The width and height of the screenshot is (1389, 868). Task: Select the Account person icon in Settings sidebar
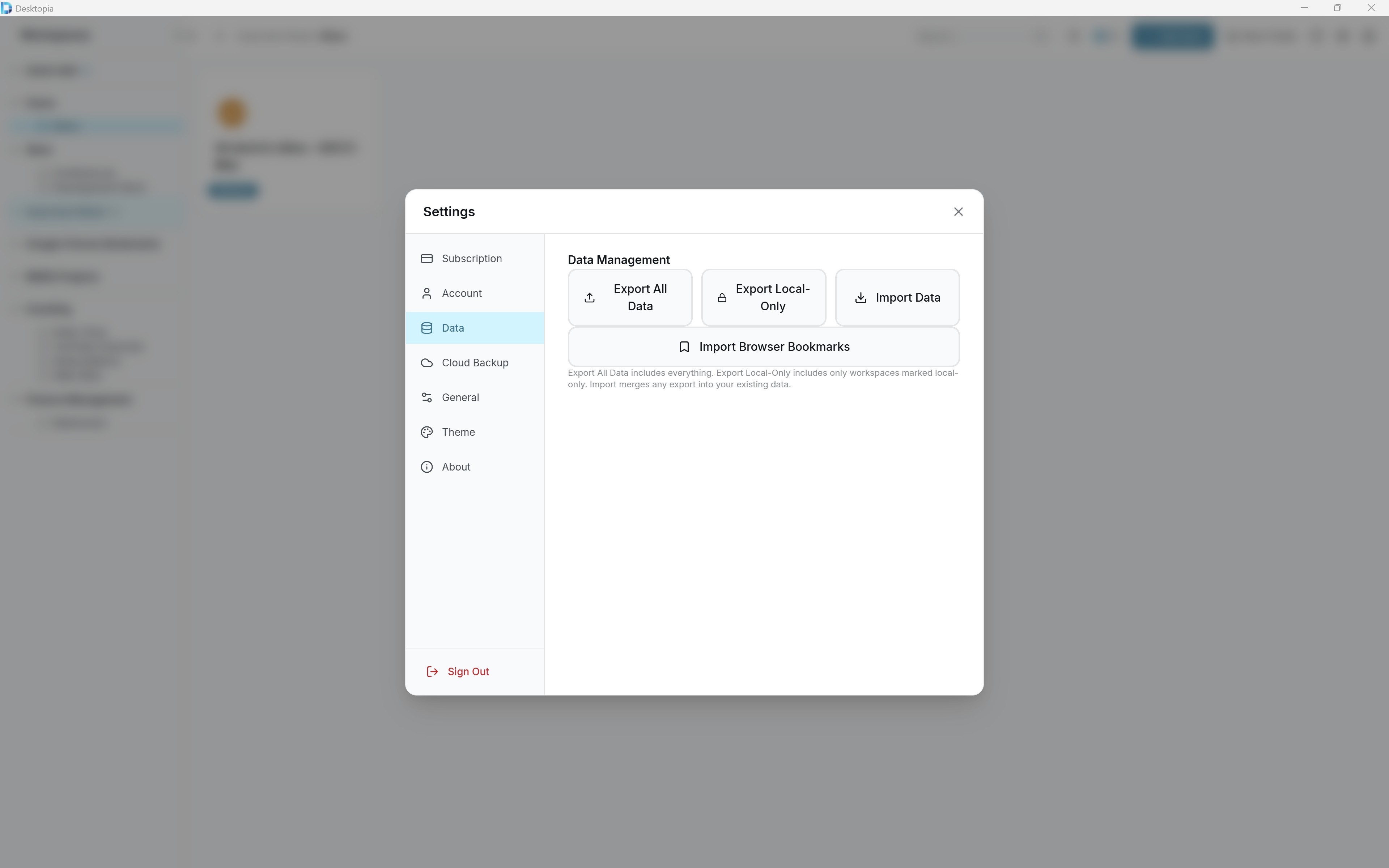click(x=426, y=293)
